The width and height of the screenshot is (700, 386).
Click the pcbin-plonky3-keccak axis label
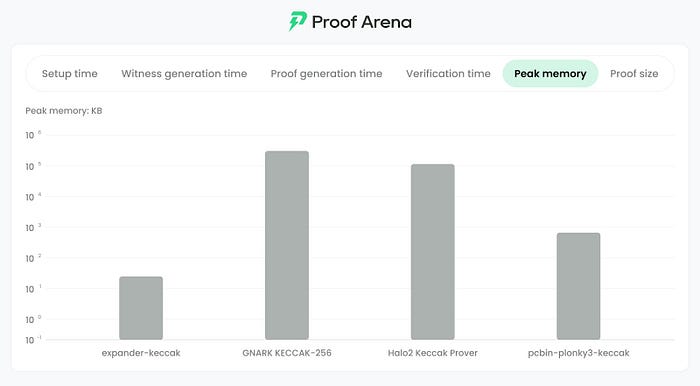coord(579,353)
